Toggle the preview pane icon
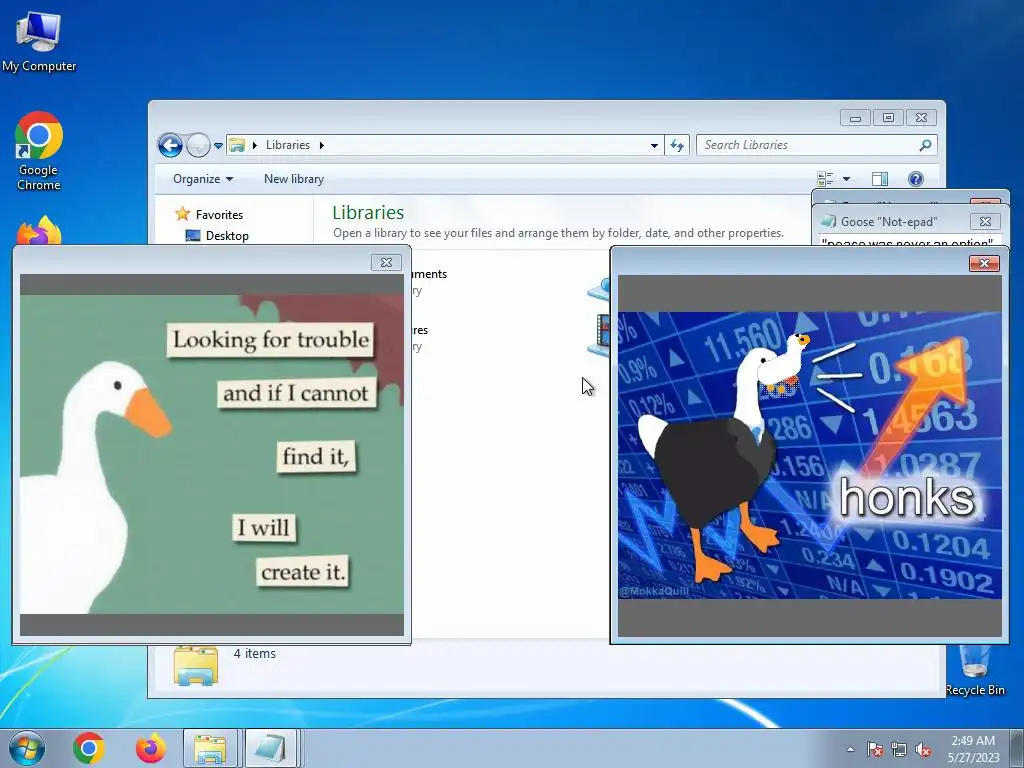Image resolution: width=1024 pixels, height=768 pixels. [x=880, y=179]
